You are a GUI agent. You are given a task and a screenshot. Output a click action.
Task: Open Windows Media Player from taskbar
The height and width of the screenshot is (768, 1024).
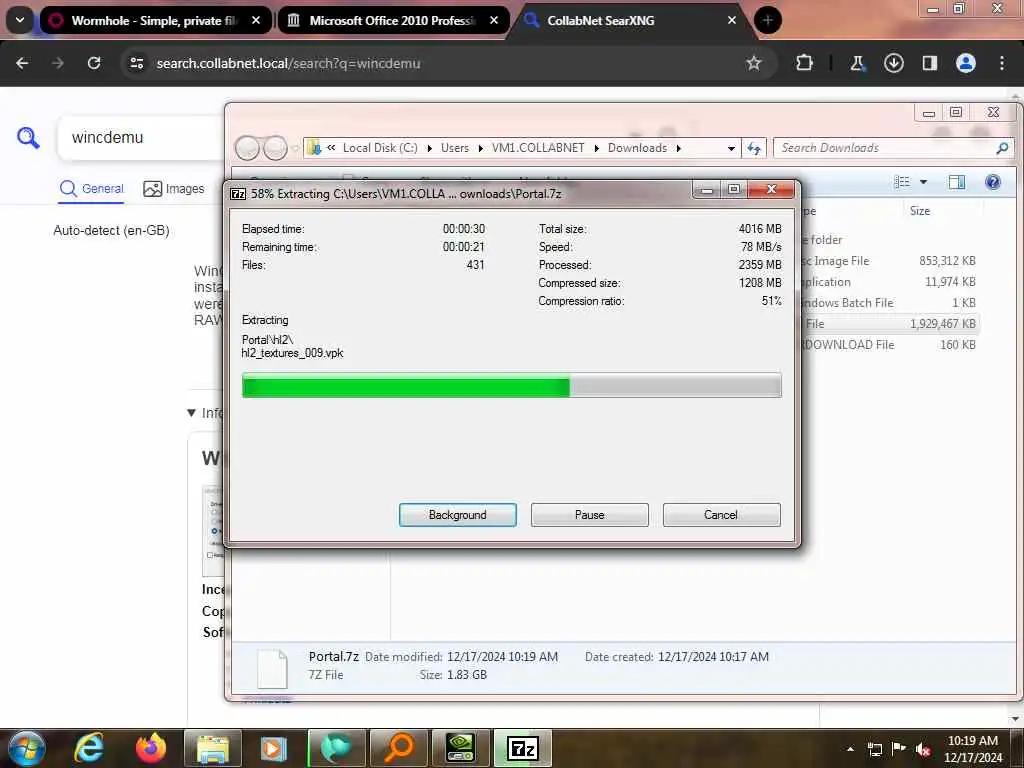(274, 748)
